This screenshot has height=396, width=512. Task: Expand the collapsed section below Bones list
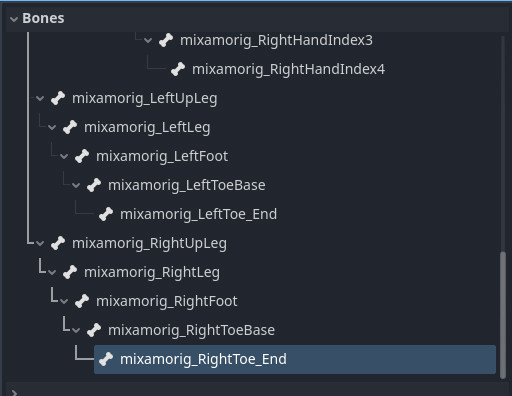[x=14, y=392]
